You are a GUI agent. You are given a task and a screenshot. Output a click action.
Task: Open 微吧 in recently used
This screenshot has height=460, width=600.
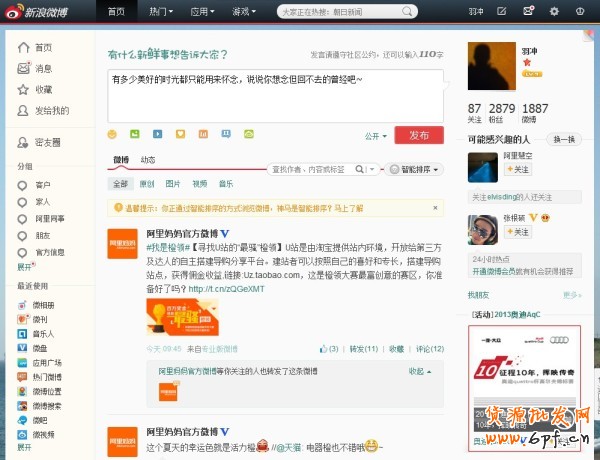pos(33,420)
